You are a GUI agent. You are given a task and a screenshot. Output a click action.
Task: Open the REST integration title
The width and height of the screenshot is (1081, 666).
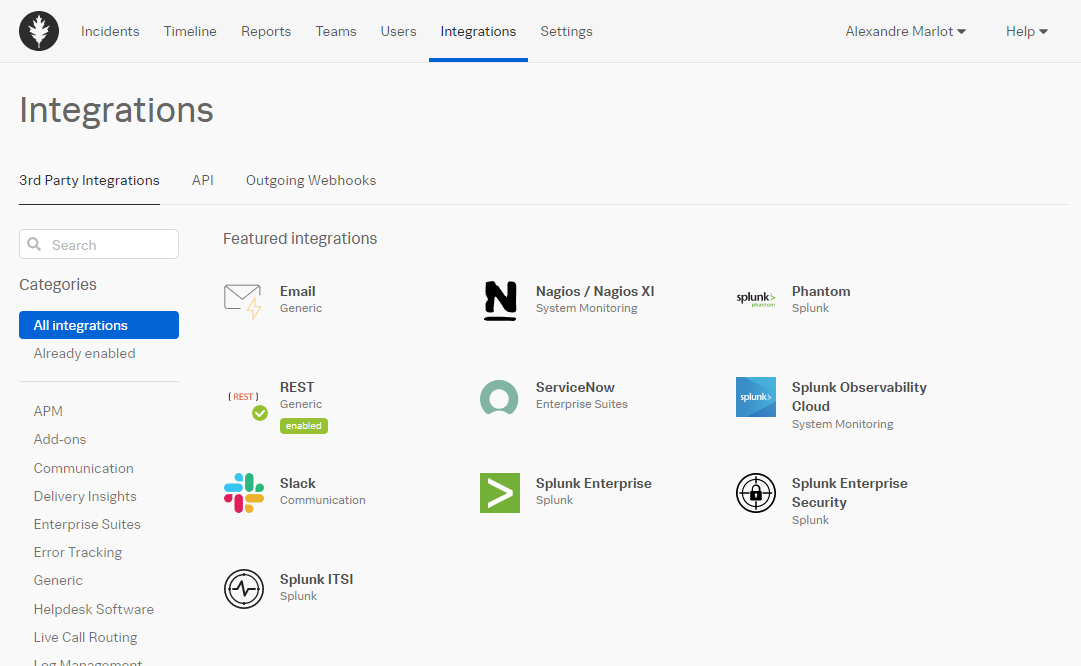(296, 387)
